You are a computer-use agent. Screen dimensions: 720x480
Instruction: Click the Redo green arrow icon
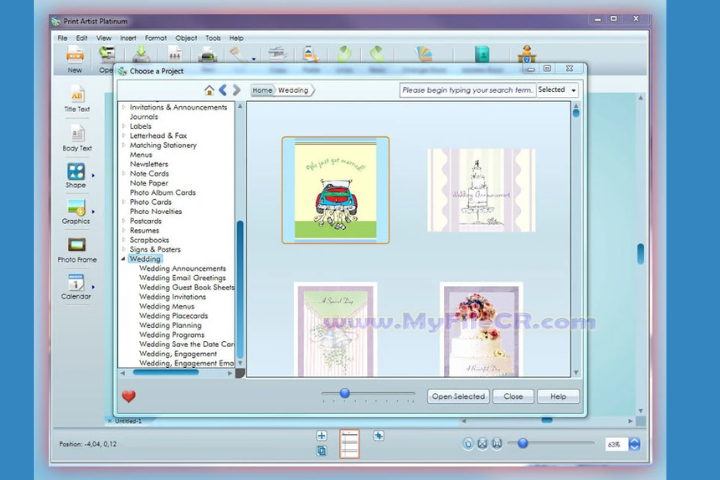377,54
